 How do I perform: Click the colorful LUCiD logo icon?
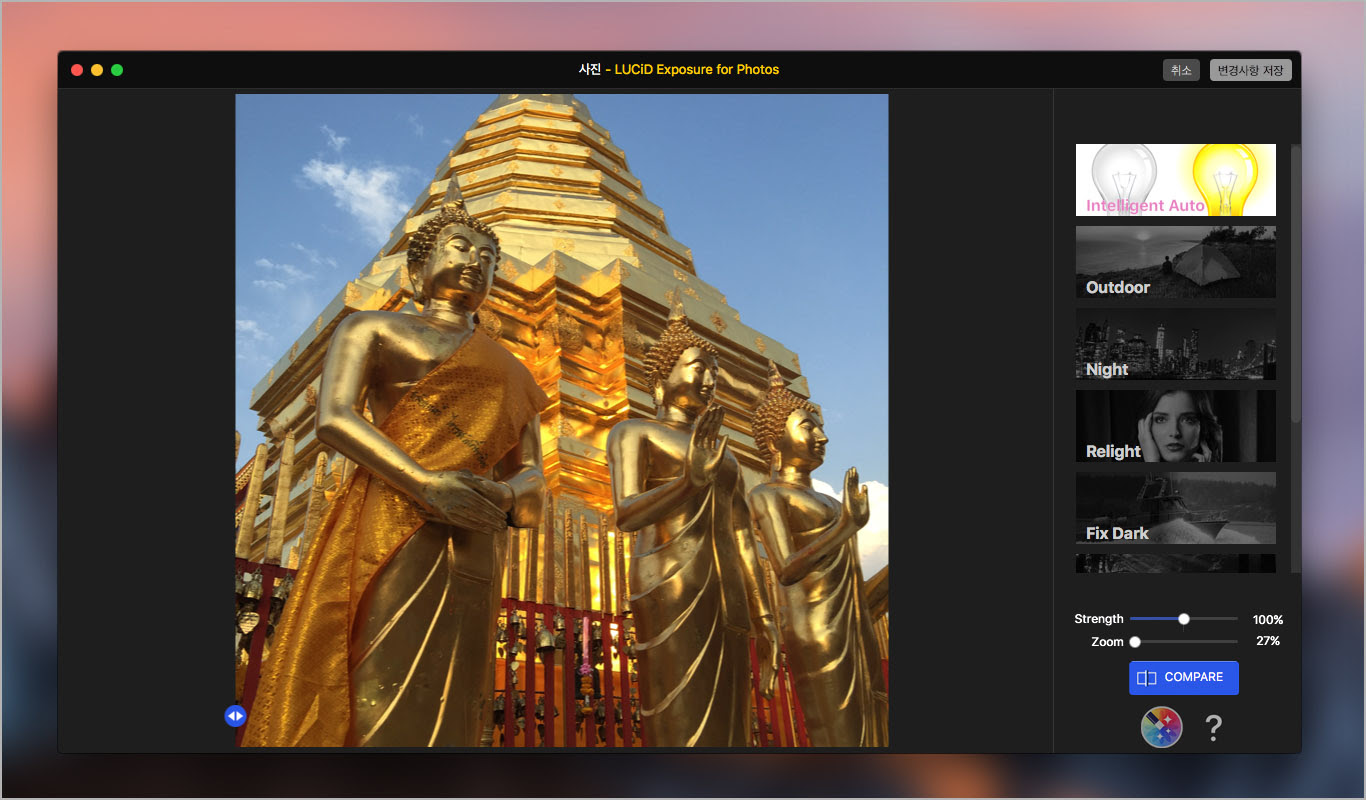click(x=1162, y=727)
